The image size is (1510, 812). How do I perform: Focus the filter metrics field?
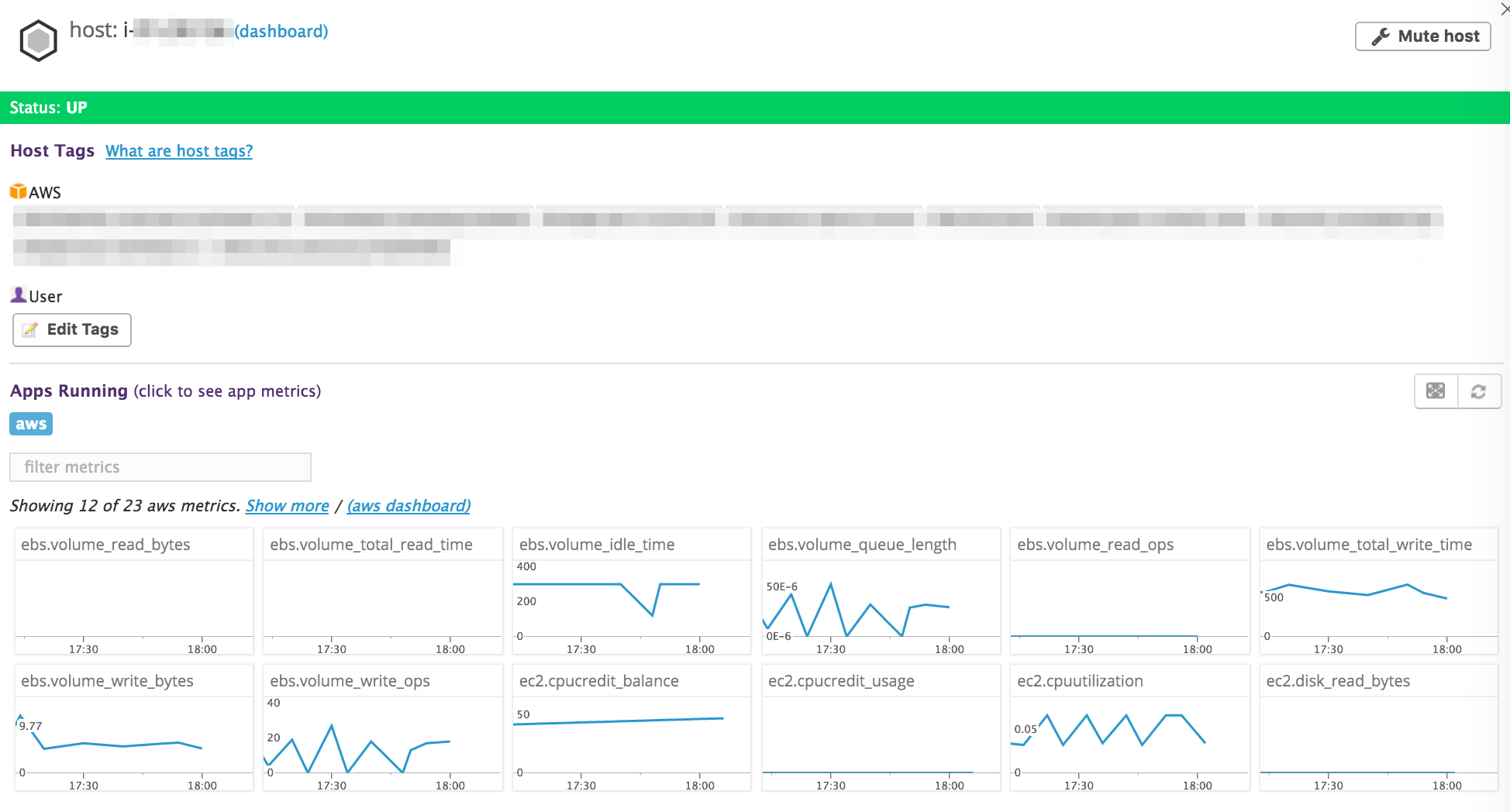point(160,467)
